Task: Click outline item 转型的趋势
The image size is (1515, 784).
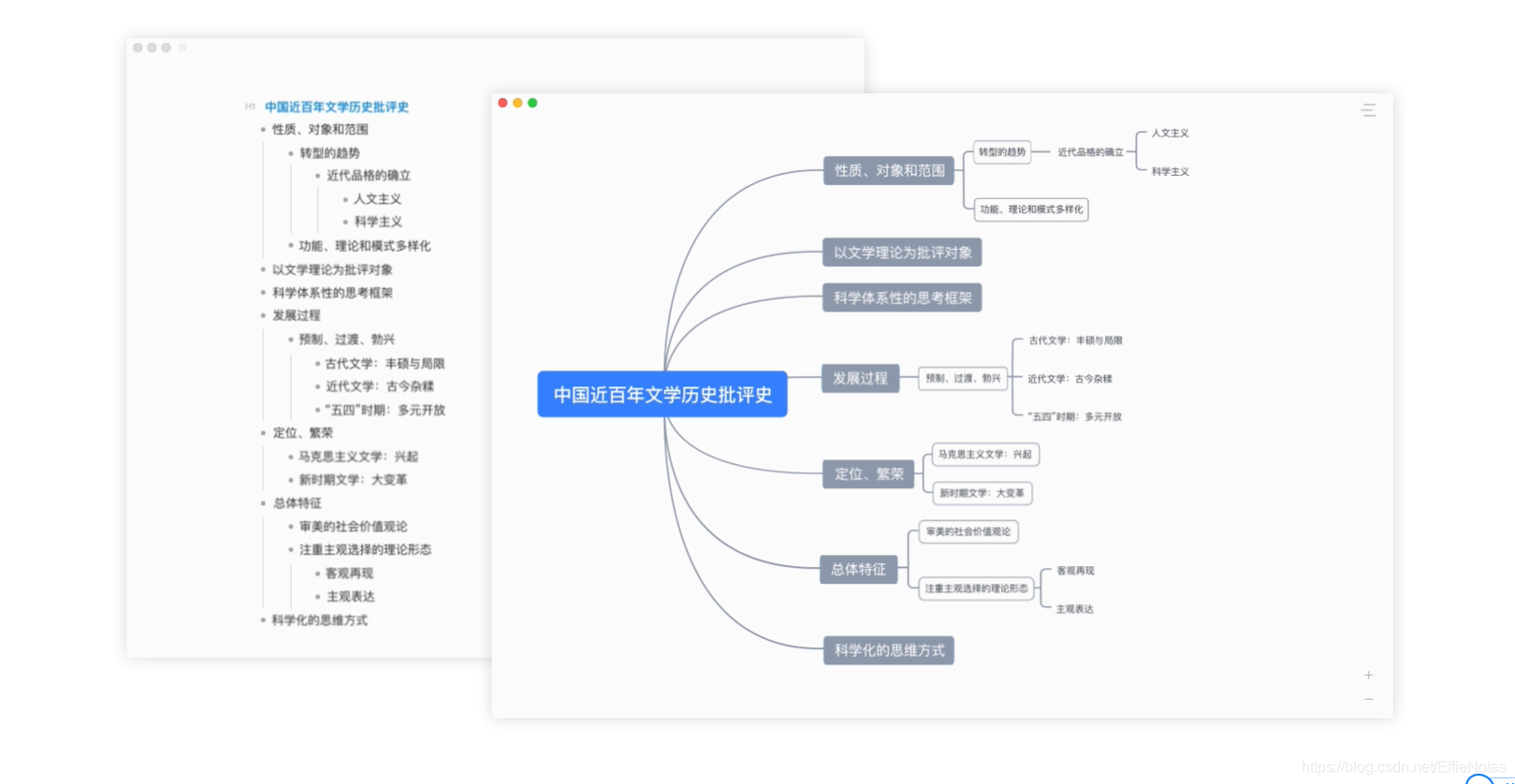Action: 329,152
